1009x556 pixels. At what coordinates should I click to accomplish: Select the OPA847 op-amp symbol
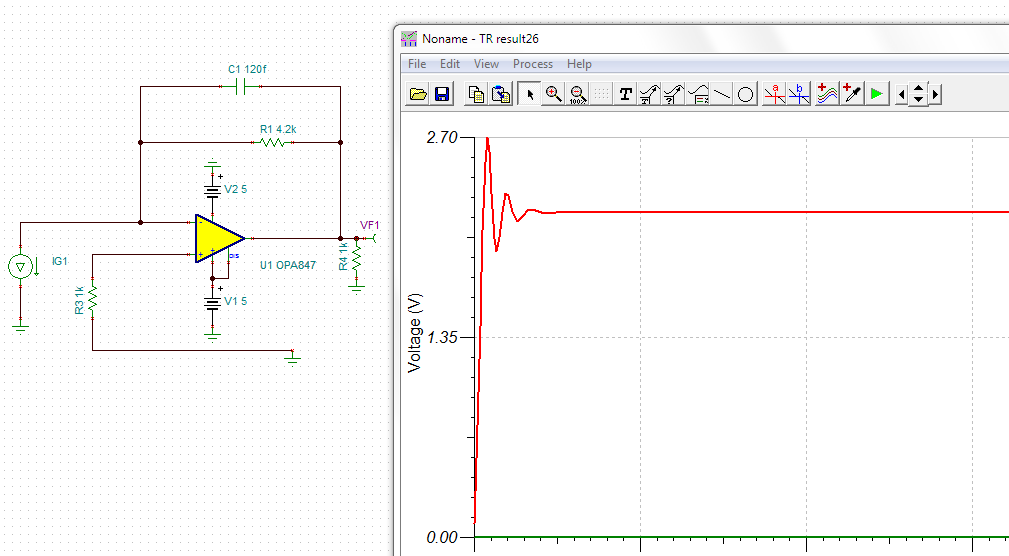coord(219,239)
